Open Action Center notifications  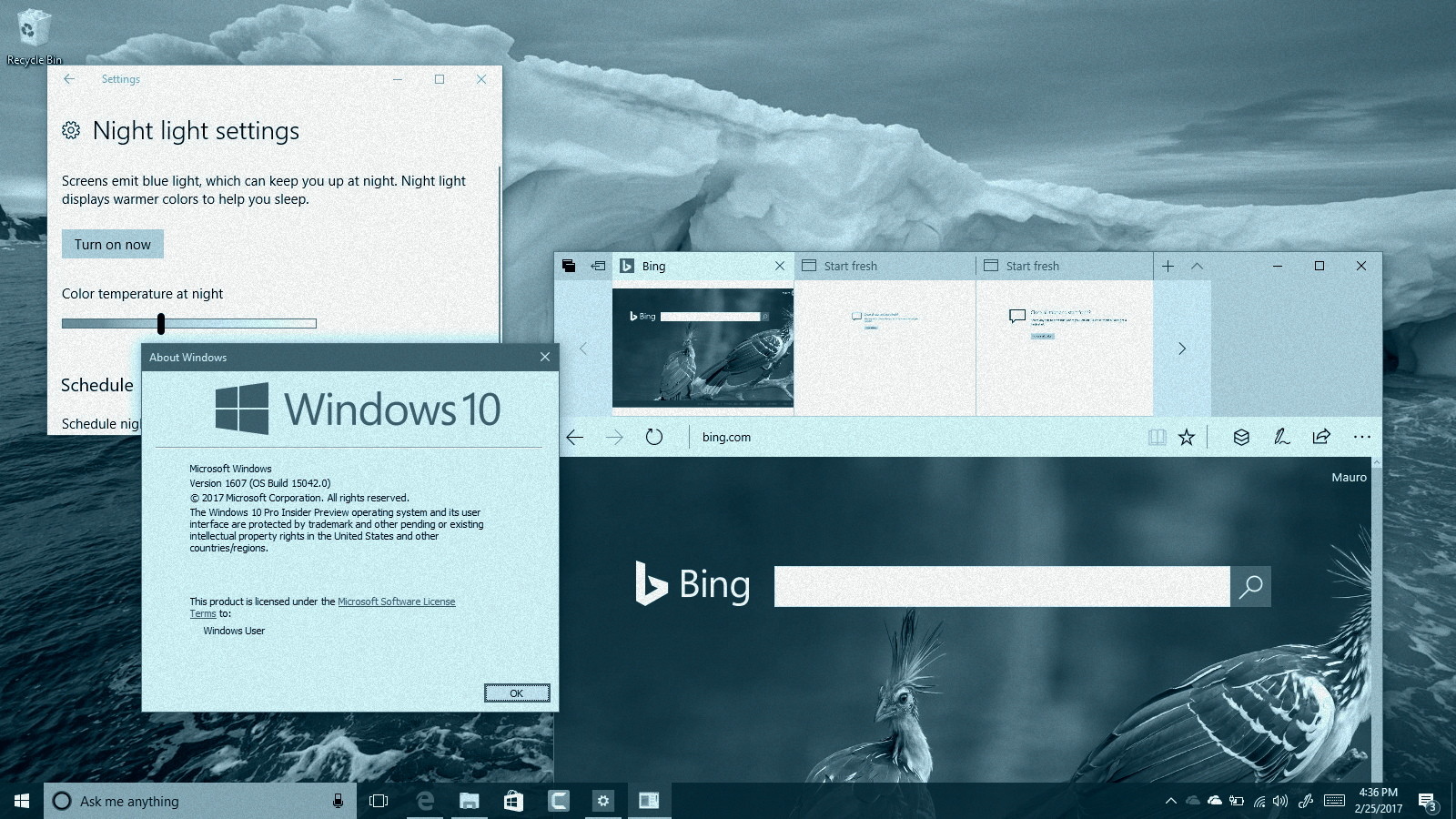1428,802
